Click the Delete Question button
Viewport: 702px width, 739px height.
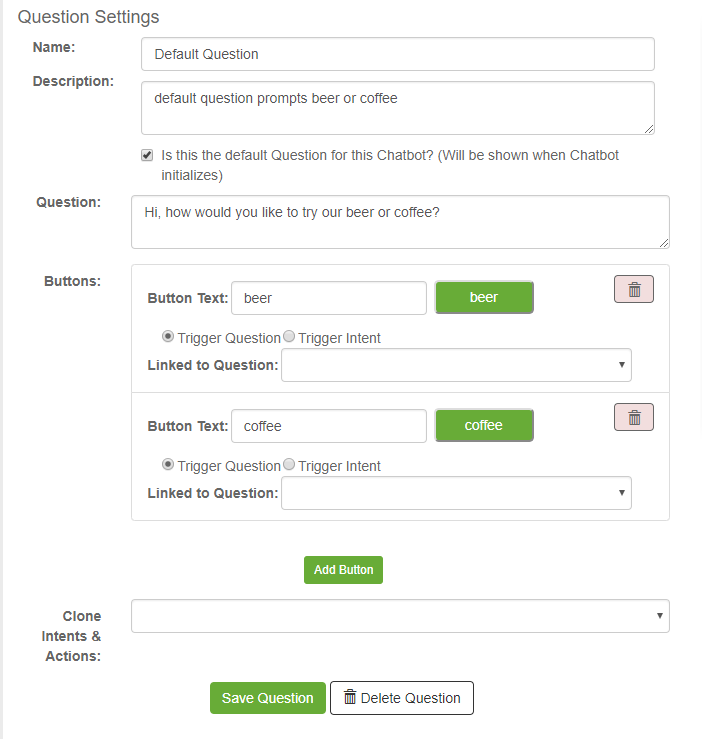click(x=402, y=698)
